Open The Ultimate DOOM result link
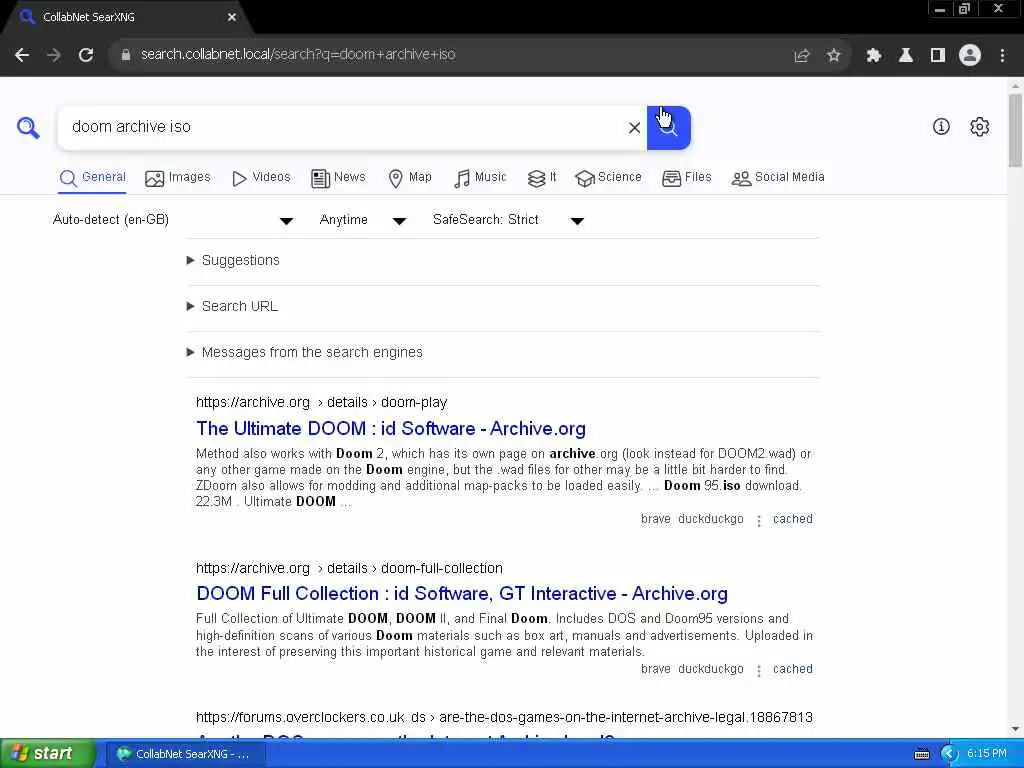 (391, 429)
